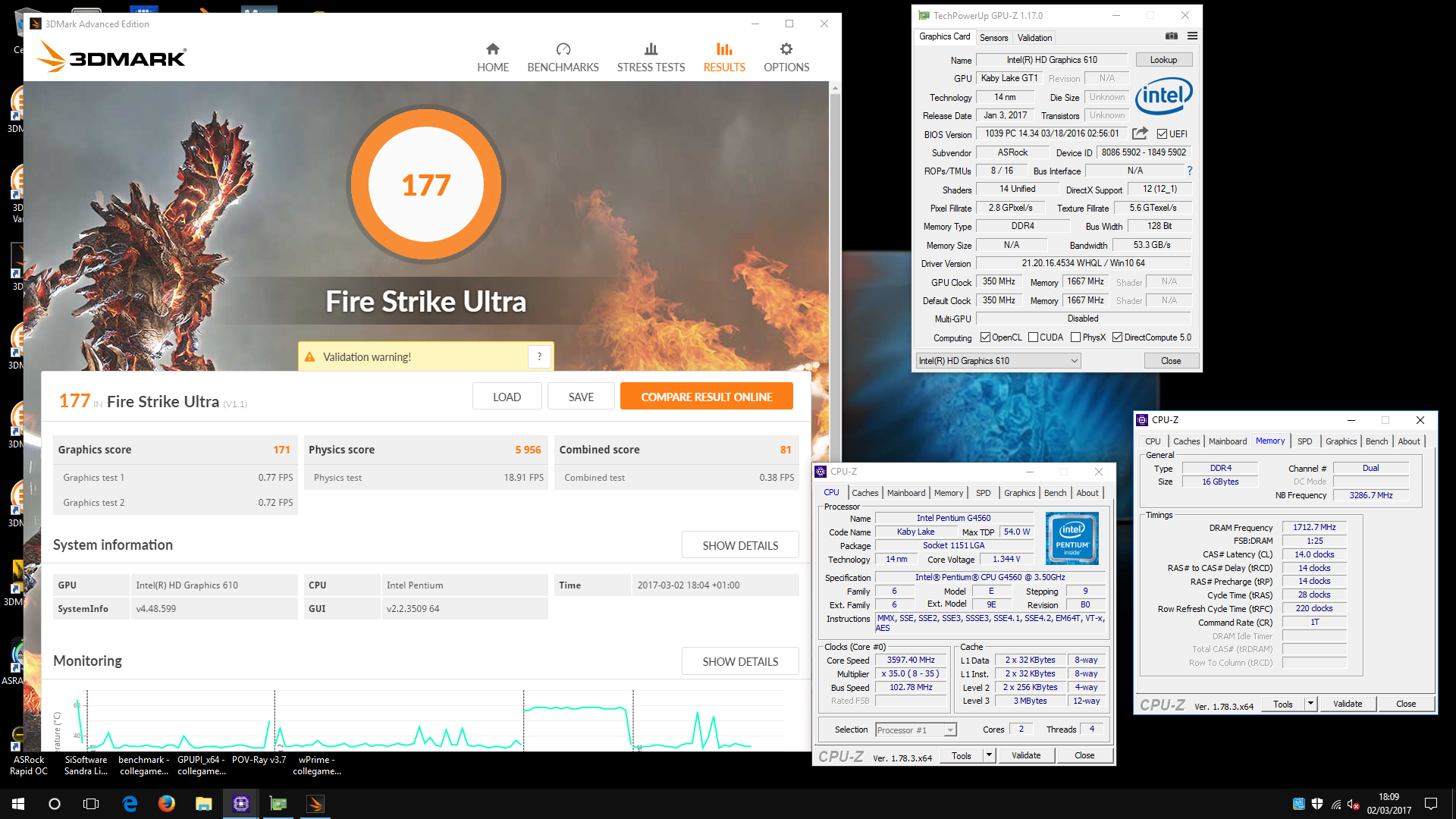
Task: Open the GPU selection dropdown in GPU-Z
Action: (998, 361)
